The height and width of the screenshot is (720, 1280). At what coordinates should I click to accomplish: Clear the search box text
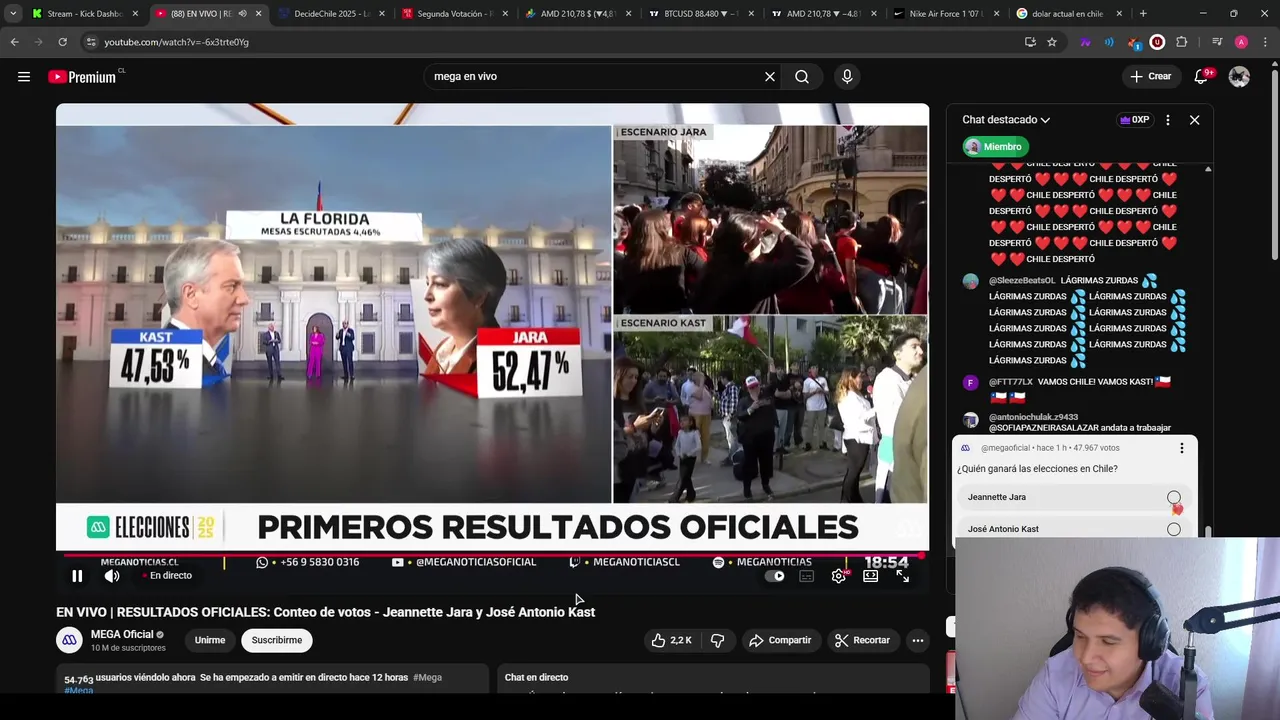[x=770, y=76]
